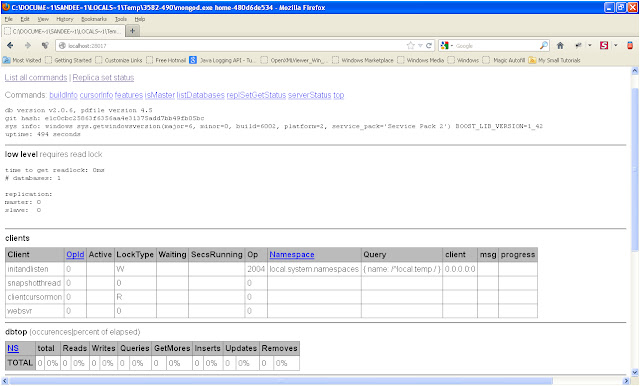Screen dimensions: 640x386
Task: Click the browser Back arrow
Action: [10, 45]
